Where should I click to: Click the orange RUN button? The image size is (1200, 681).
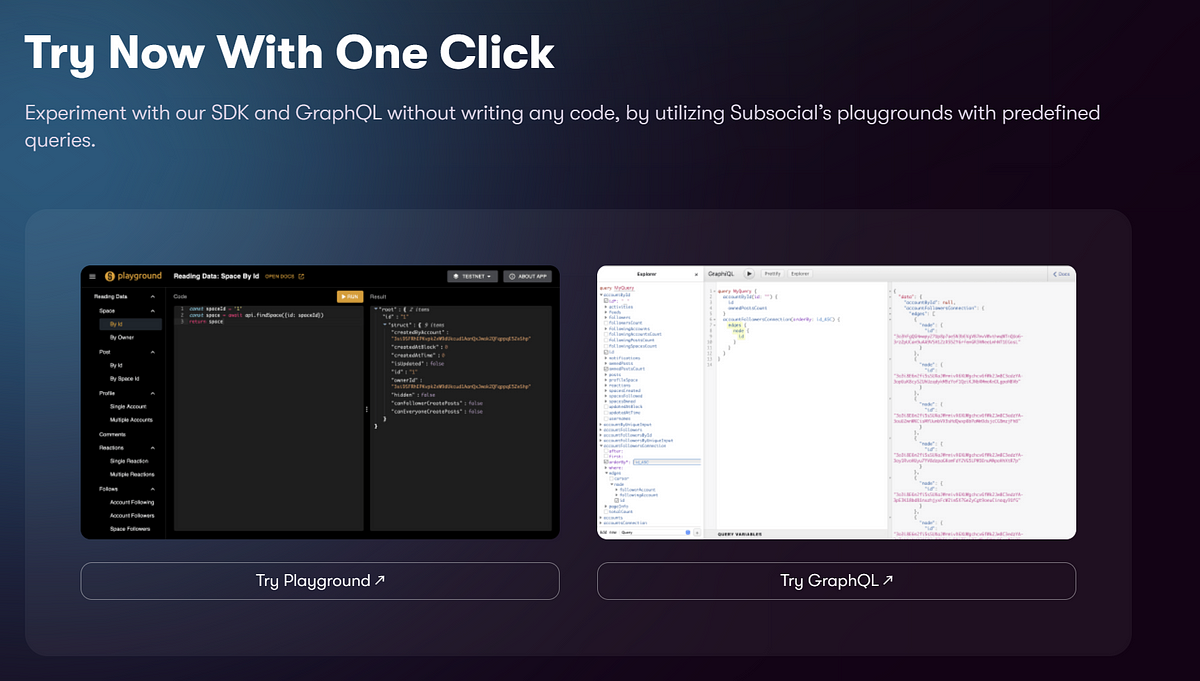[349, 296]
